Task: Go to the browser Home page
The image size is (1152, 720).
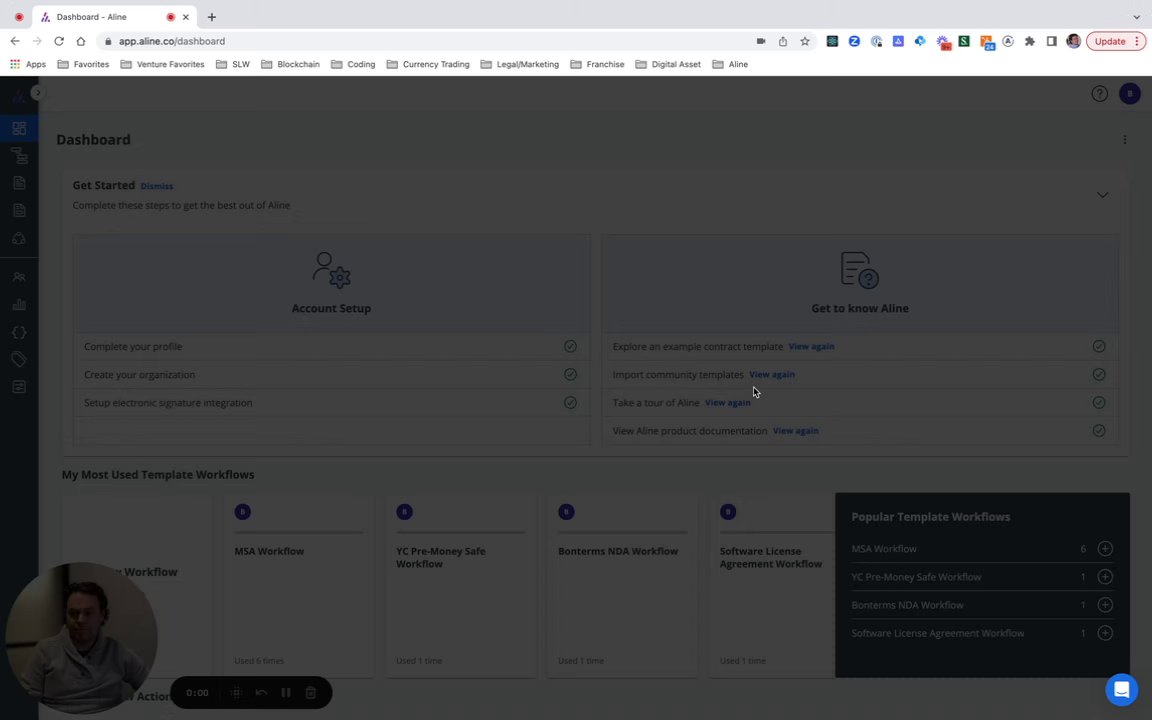Action: (x=81, y=41)
